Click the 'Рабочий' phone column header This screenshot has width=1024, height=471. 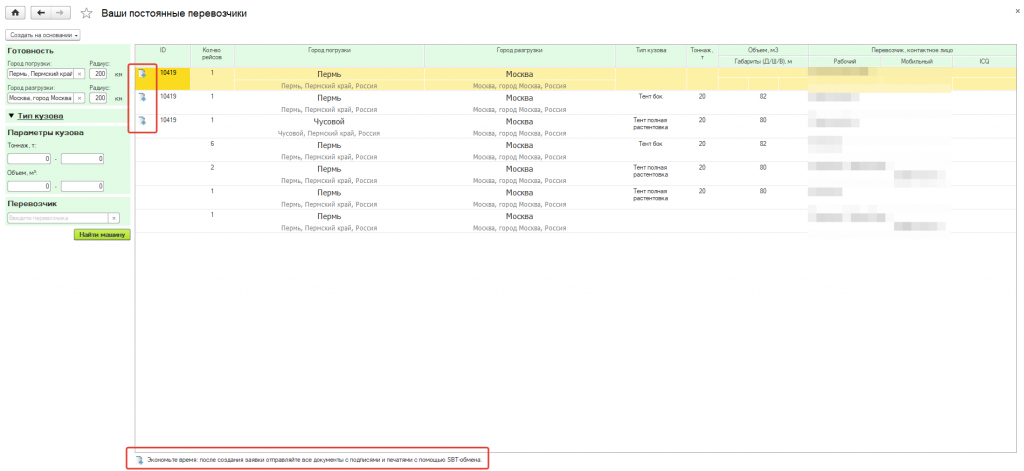tap(844, 61)
